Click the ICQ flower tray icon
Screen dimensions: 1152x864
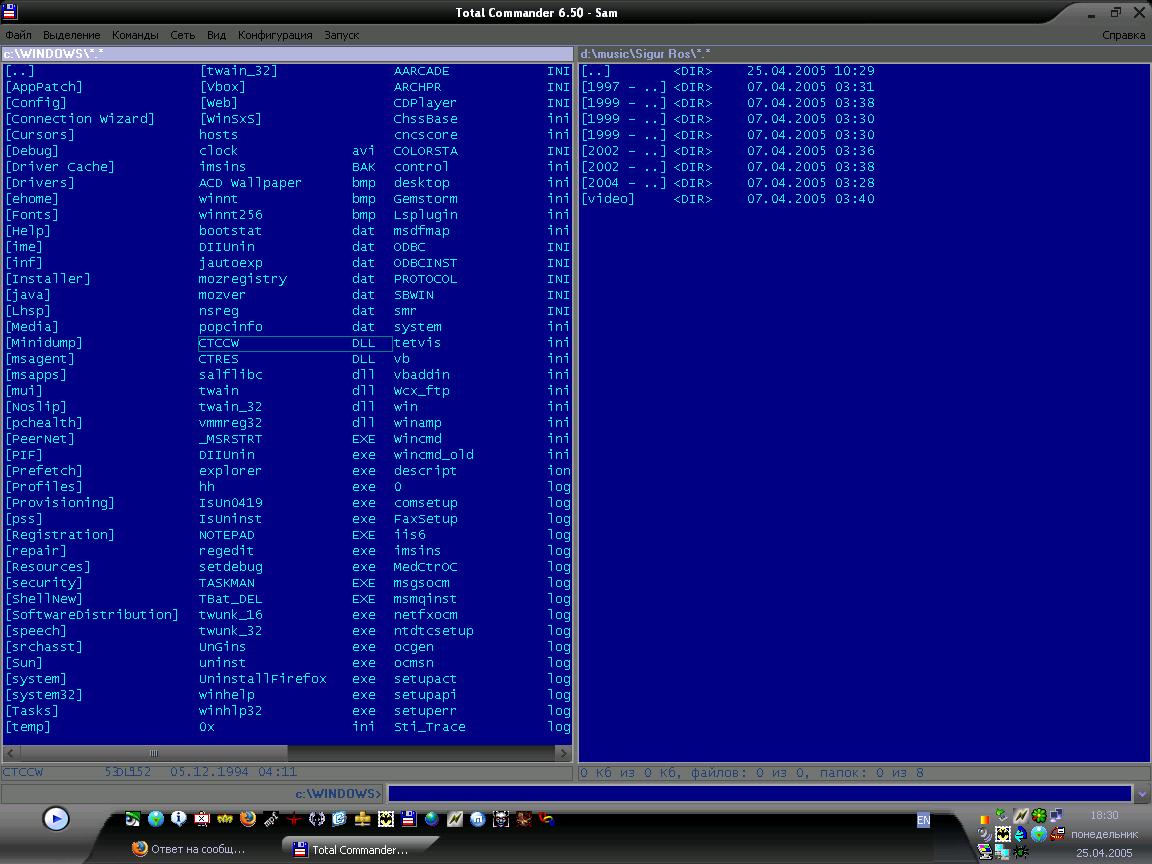click(1039, 816)
